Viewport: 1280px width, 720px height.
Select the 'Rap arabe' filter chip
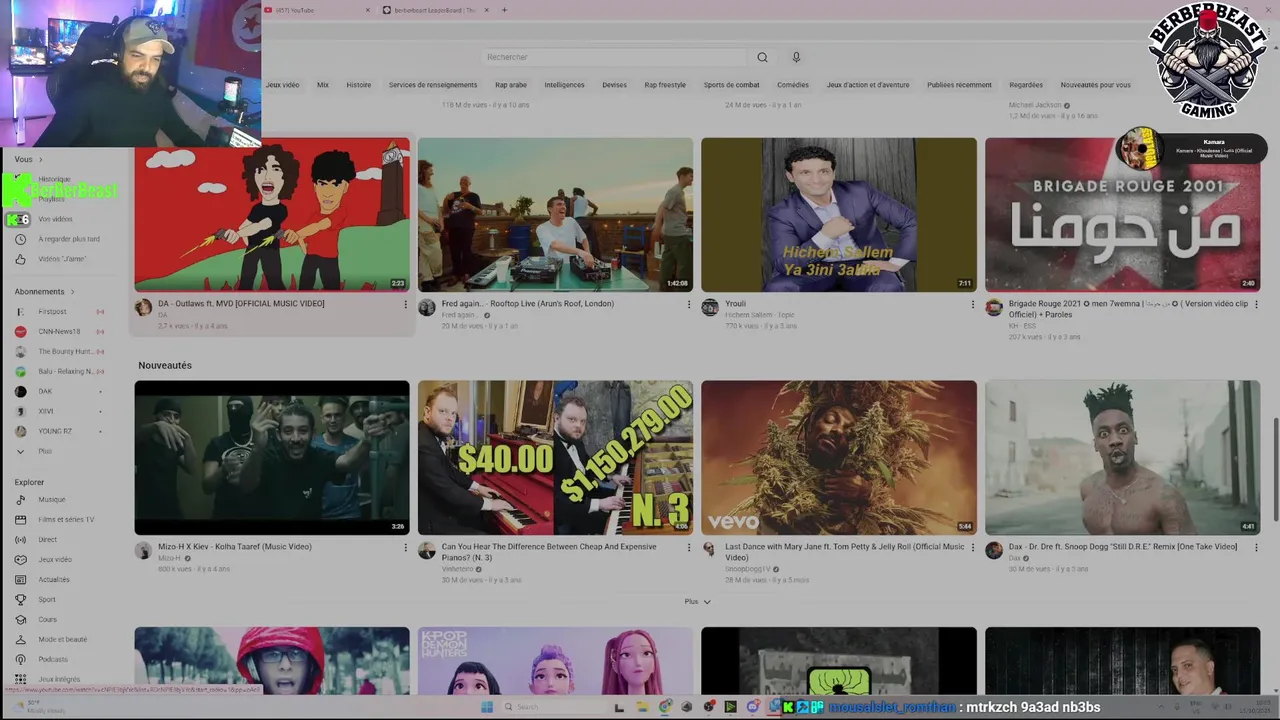pos(511,85)
